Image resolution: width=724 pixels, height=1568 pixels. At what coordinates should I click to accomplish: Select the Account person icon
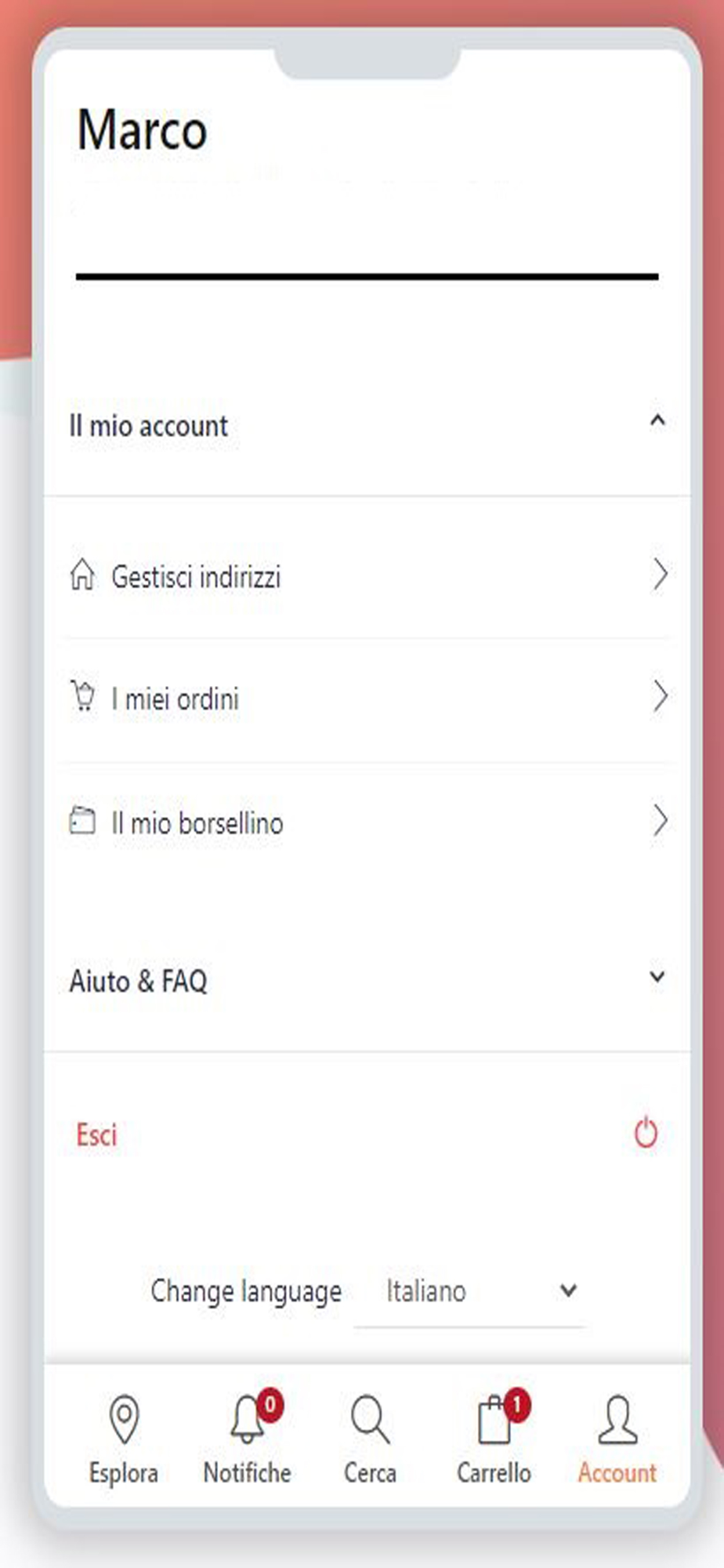[x=617, y=1418]
